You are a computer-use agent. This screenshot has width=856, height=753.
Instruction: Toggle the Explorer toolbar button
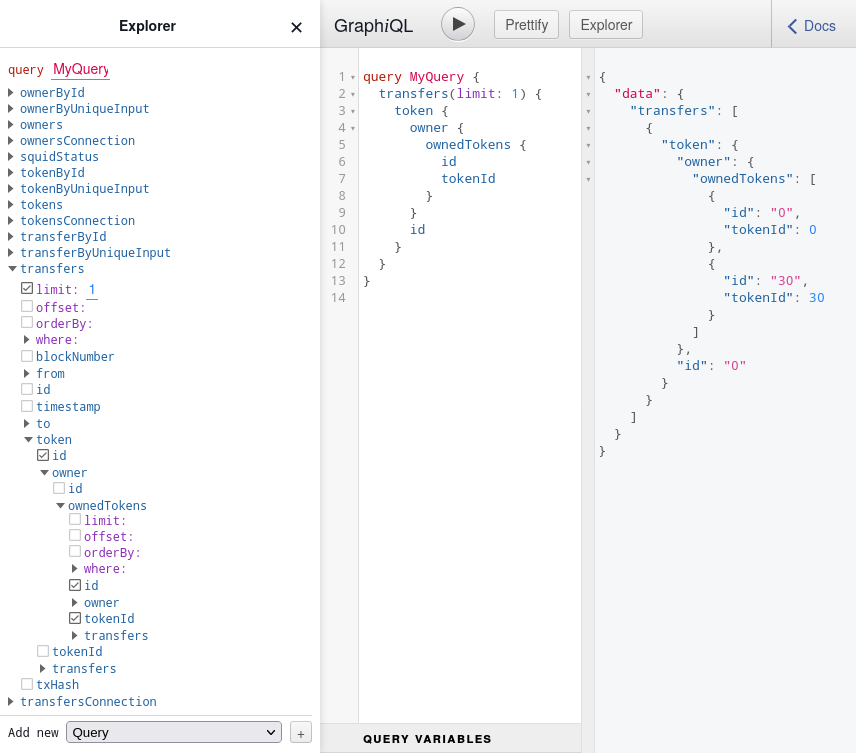pos(605,25)
